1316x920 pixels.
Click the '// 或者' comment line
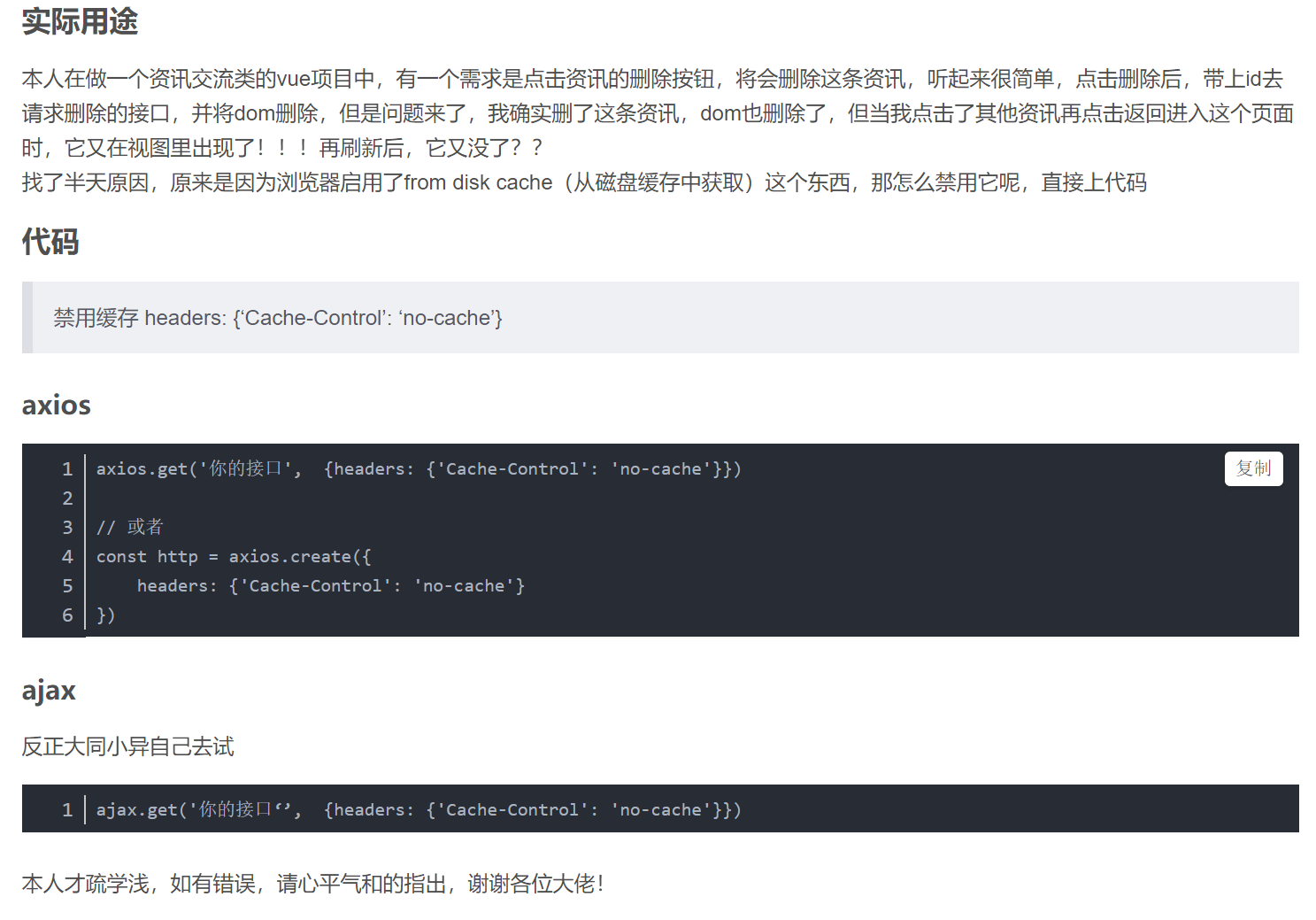[130, 527]
